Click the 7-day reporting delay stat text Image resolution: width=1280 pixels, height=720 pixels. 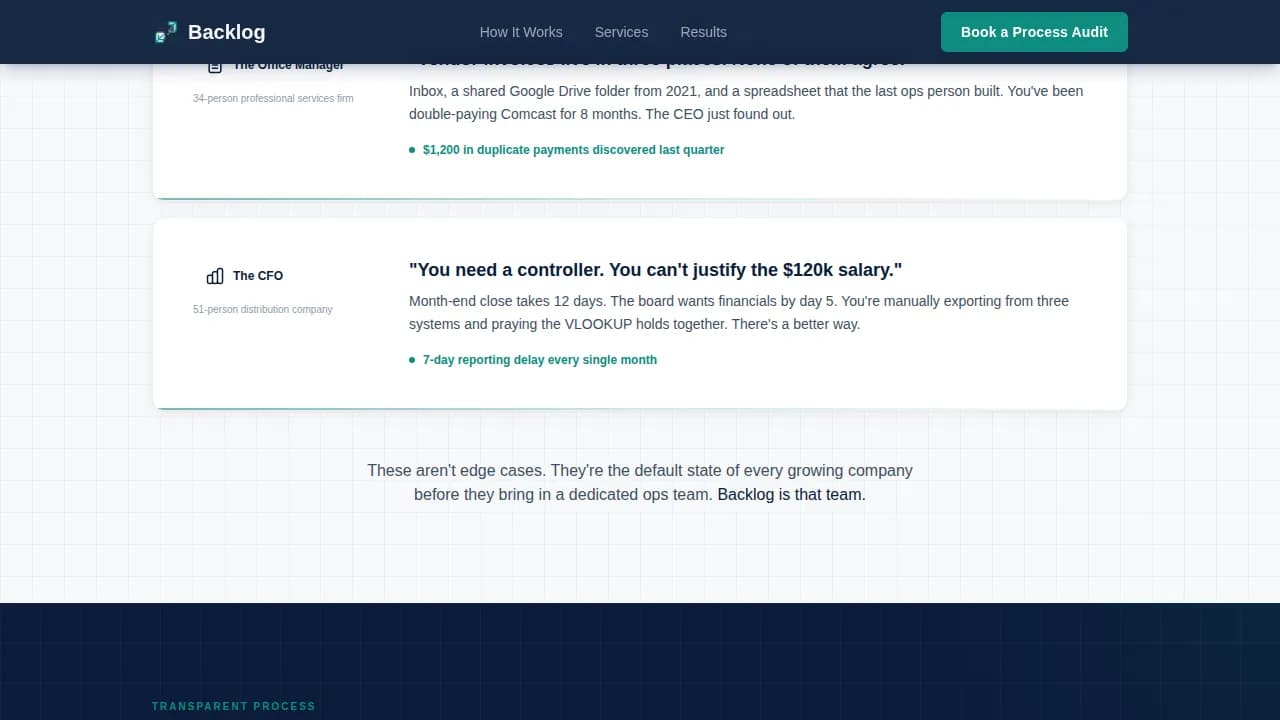540,360
